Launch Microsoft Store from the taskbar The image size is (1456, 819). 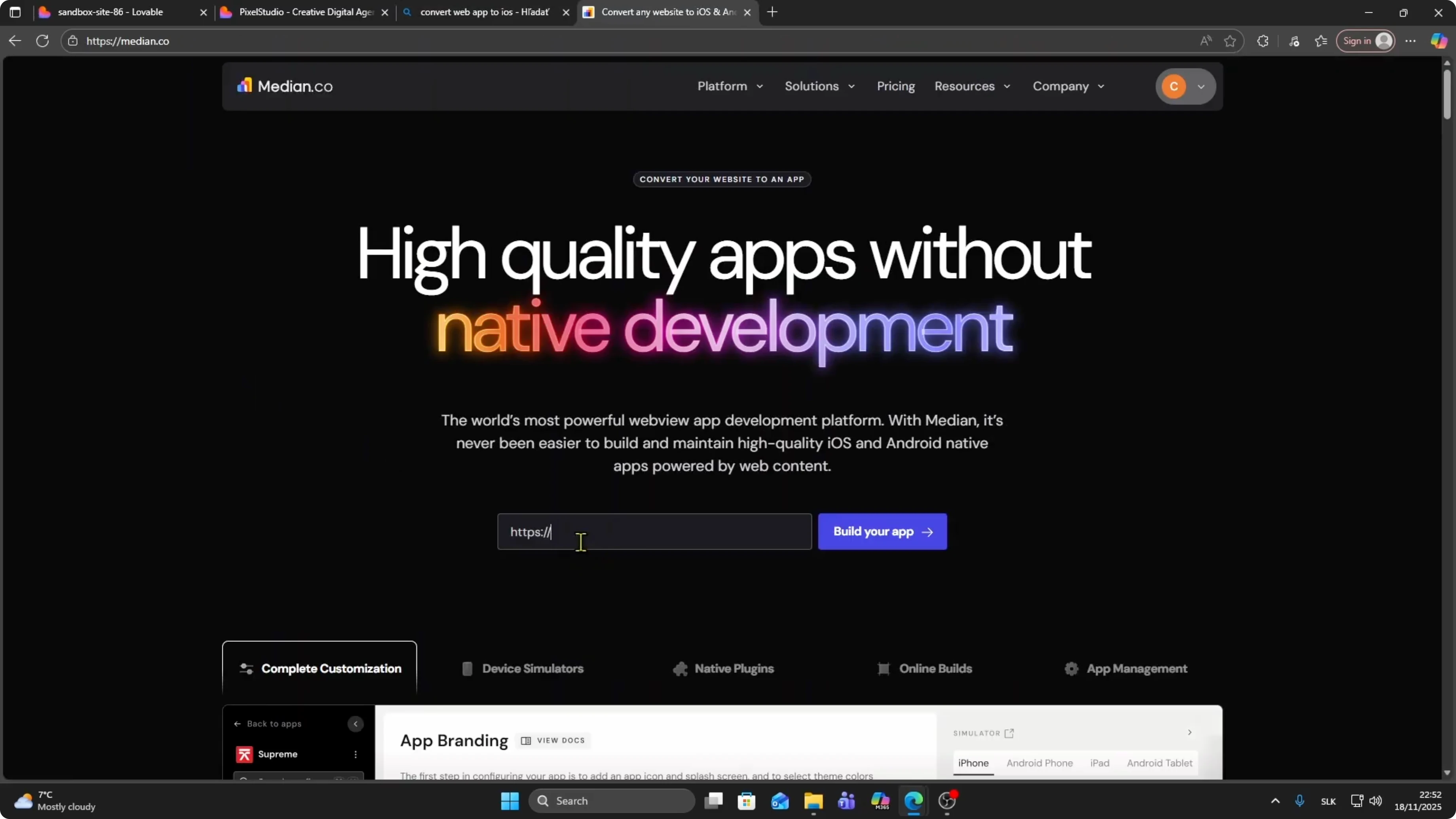747,800
